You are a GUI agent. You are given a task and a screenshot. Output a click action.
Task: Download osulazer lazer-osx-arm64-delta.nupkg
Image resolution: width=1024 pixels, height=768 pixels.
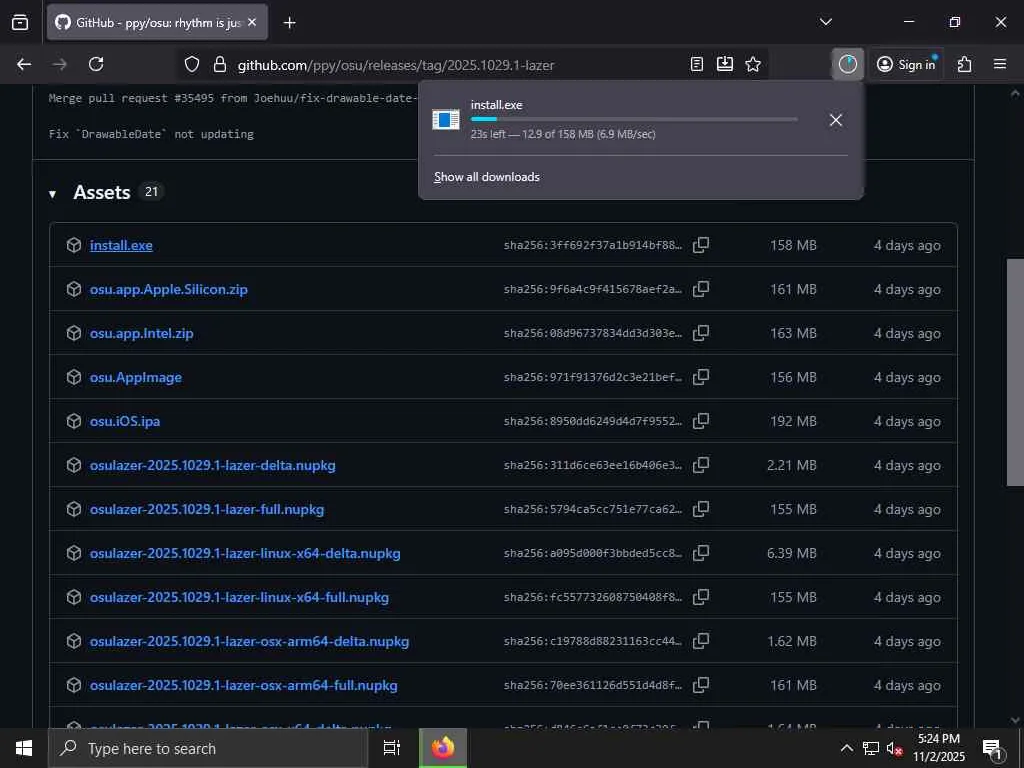coord(249,641)
